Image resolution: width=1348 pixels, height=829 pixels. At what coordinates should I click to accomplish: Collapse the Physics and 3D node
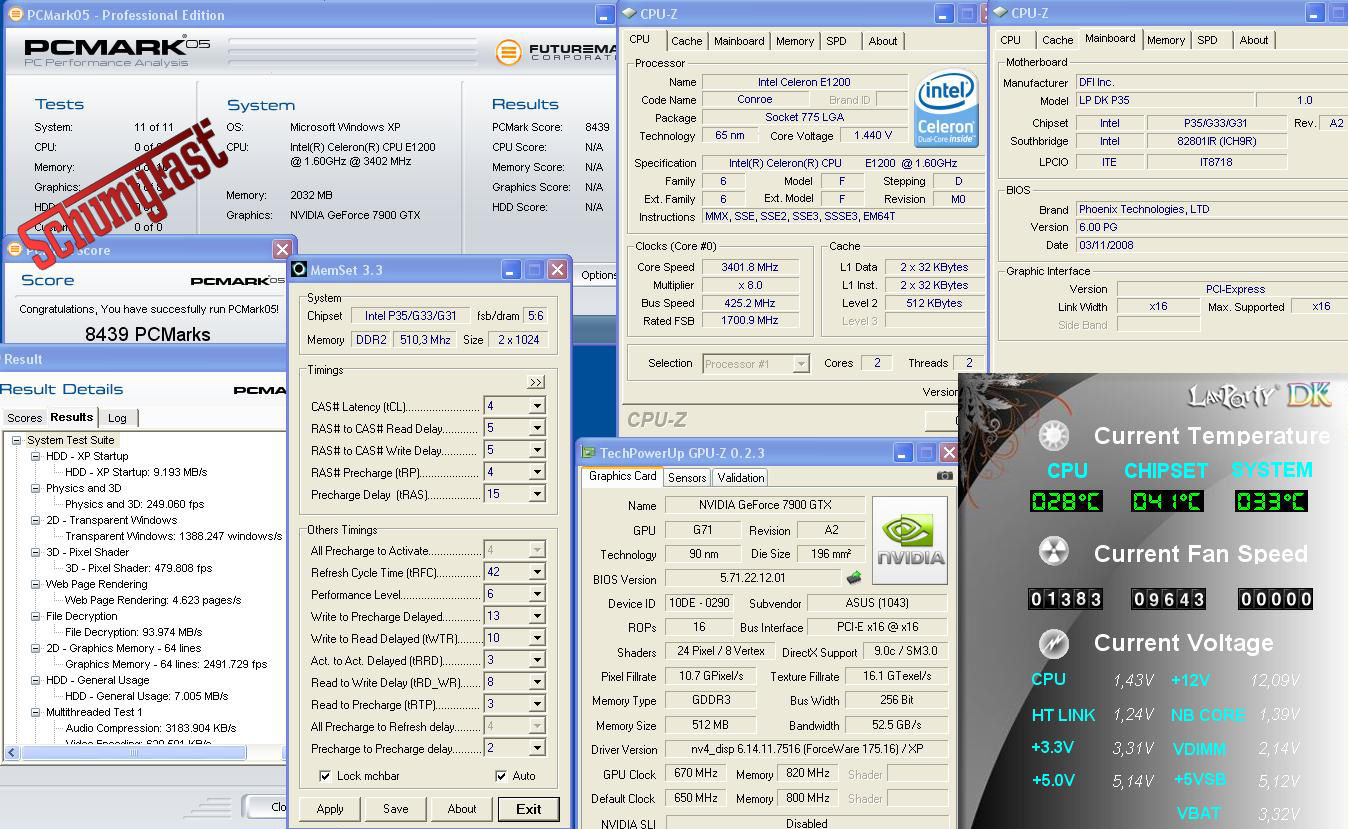35,488
